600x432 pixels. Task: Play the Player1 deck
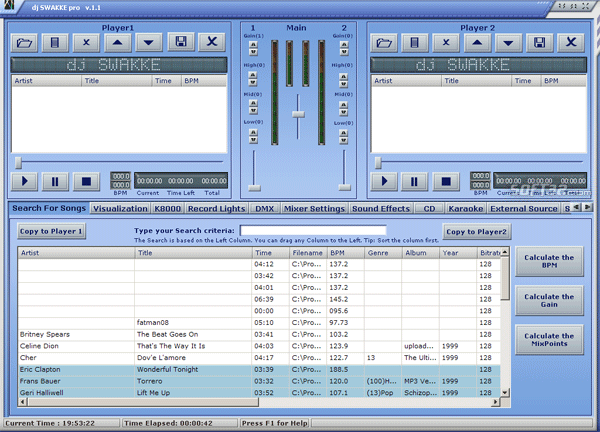(x=24, y=181)
